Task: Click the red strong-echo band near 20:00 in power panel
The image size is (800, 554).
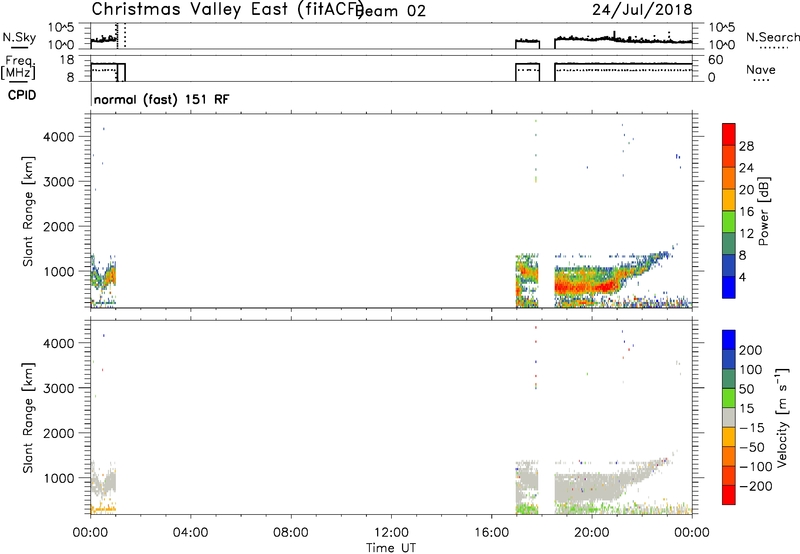Action: tap(587, 286)
